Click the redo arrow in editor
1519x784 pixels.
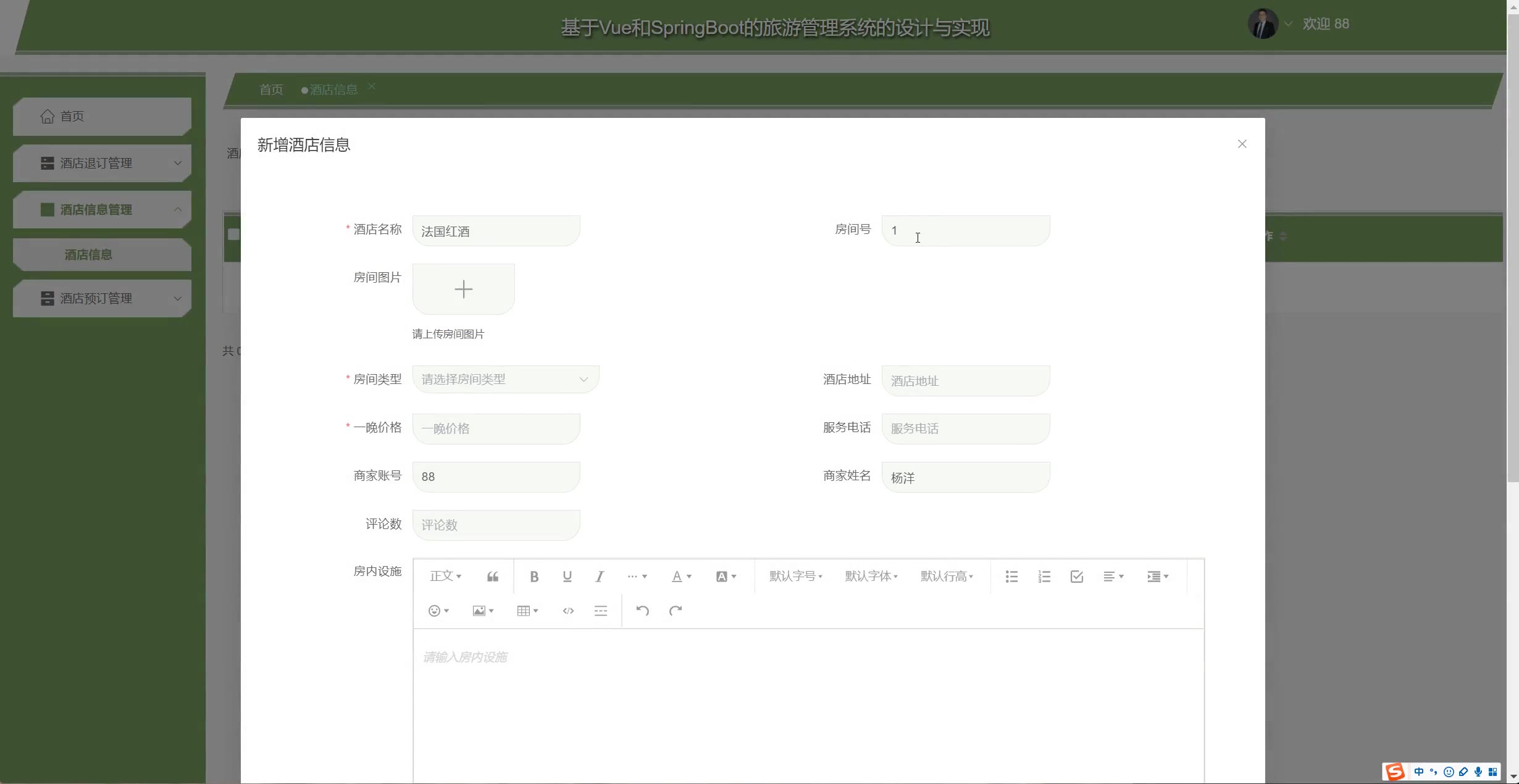[676, 611]
